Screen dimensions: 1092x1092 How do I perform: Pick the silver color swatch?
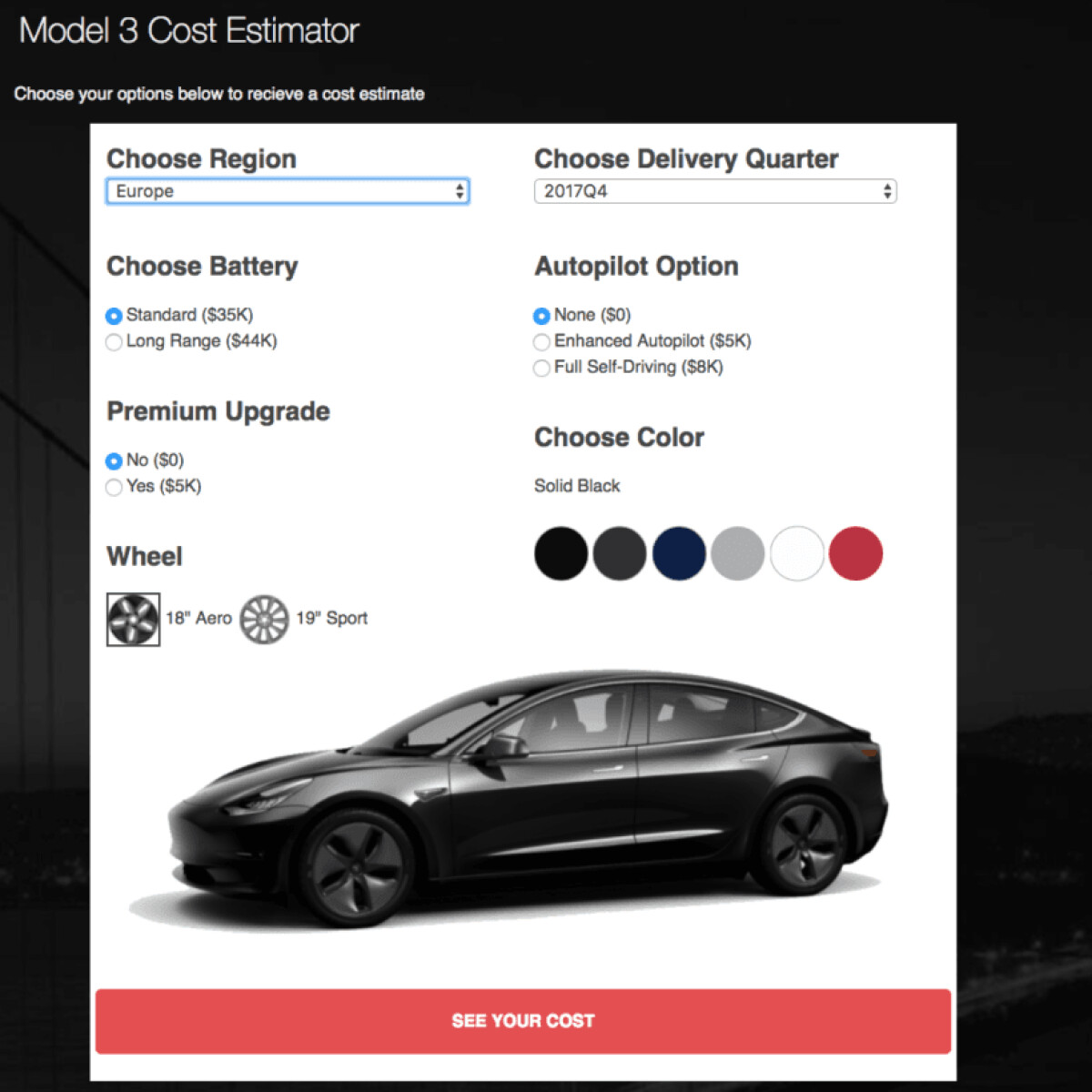pos(738,553)
